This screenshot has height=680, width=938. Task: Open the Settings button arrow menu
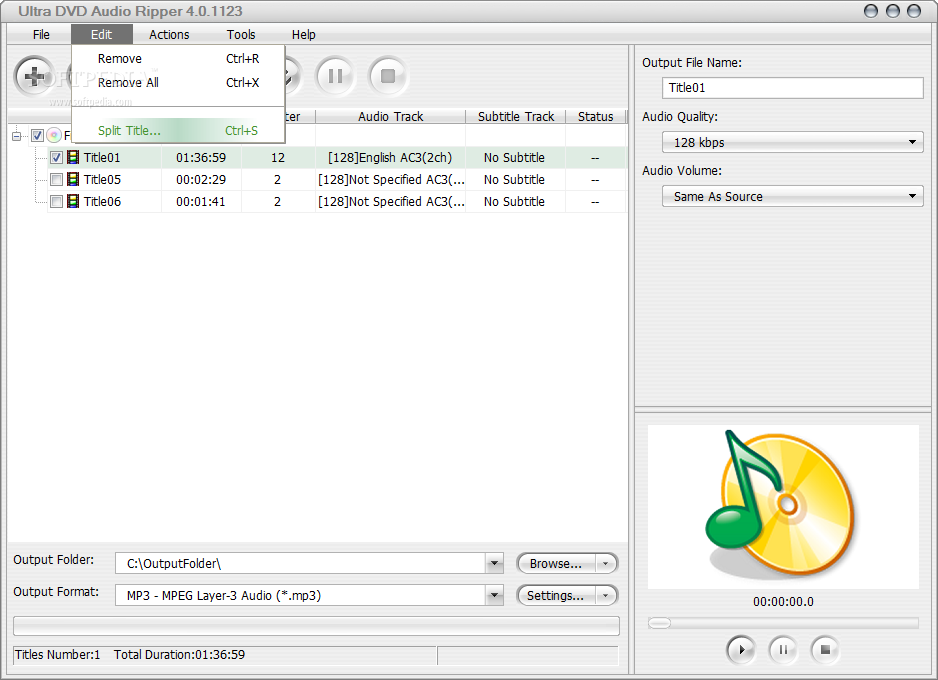pyautogui.click(x=605, y=595)
